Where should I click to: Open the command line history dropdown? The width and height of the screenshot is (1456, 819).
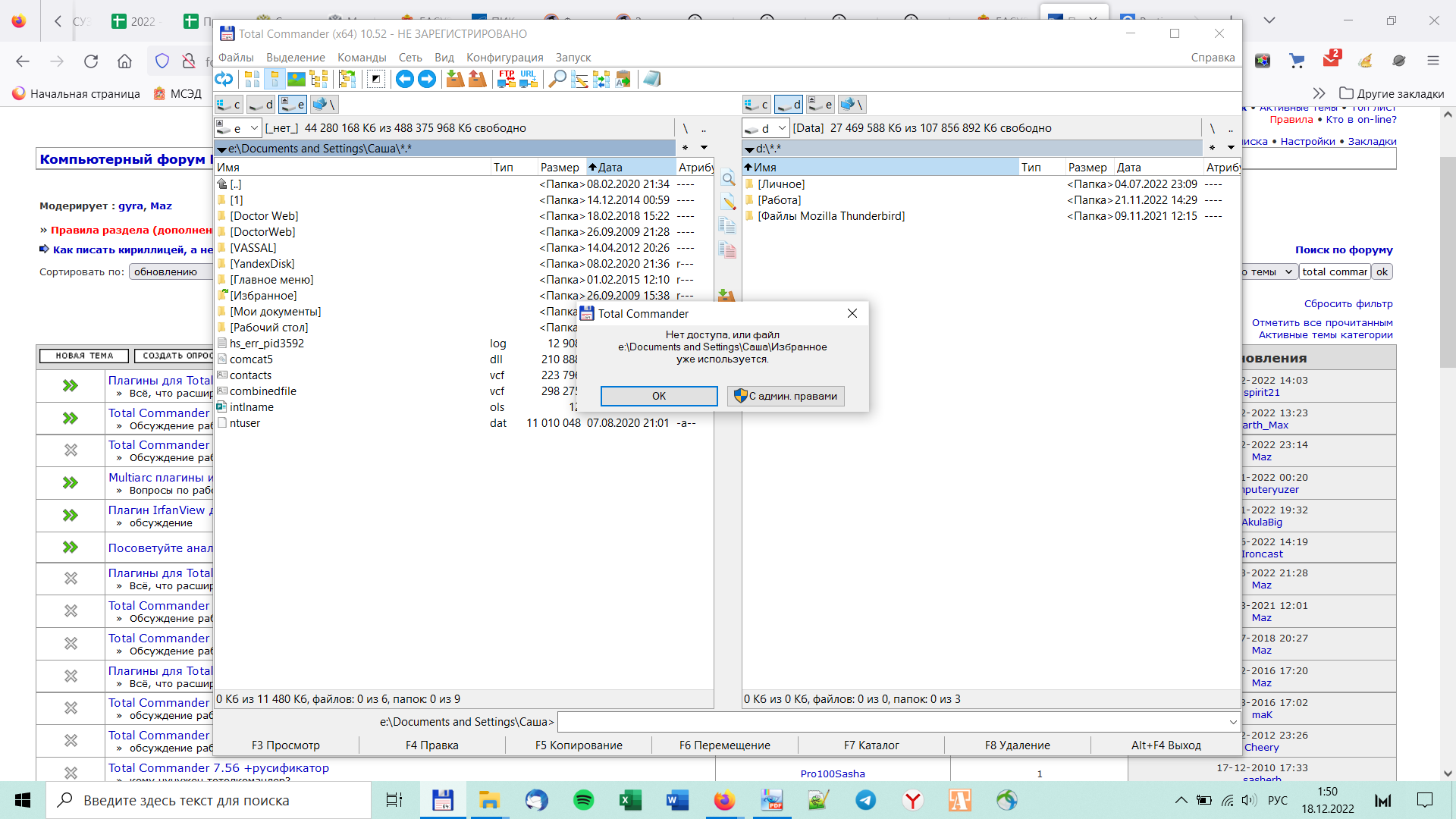click(1233, 723)
